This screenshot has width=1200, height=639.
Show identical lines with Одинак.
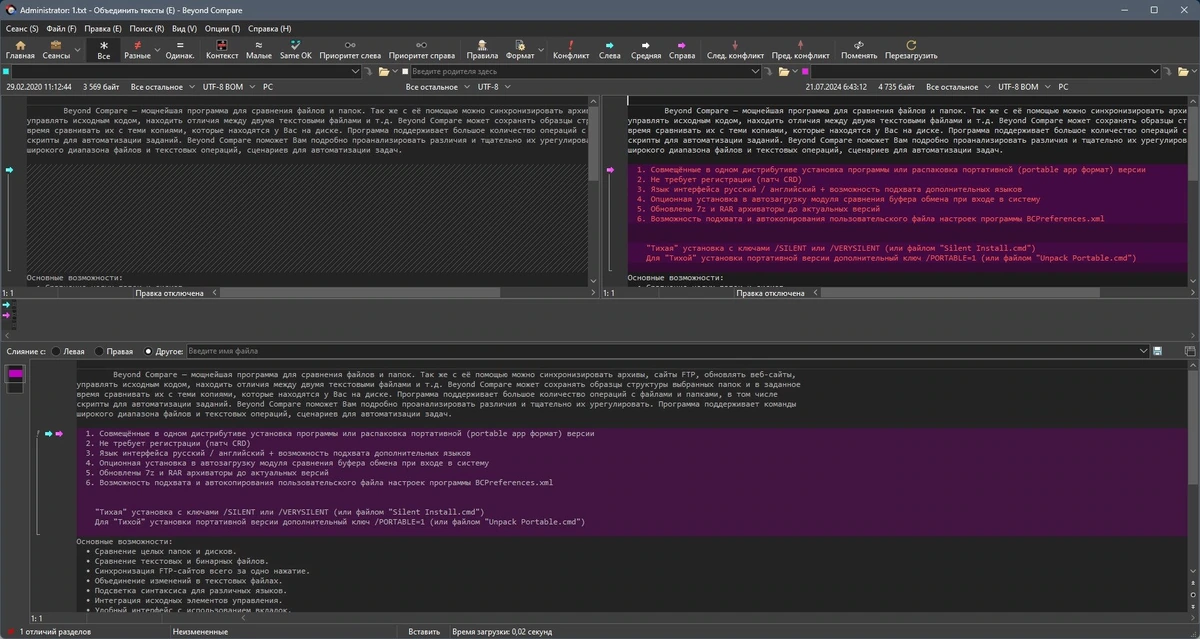(x=180, y=50)
